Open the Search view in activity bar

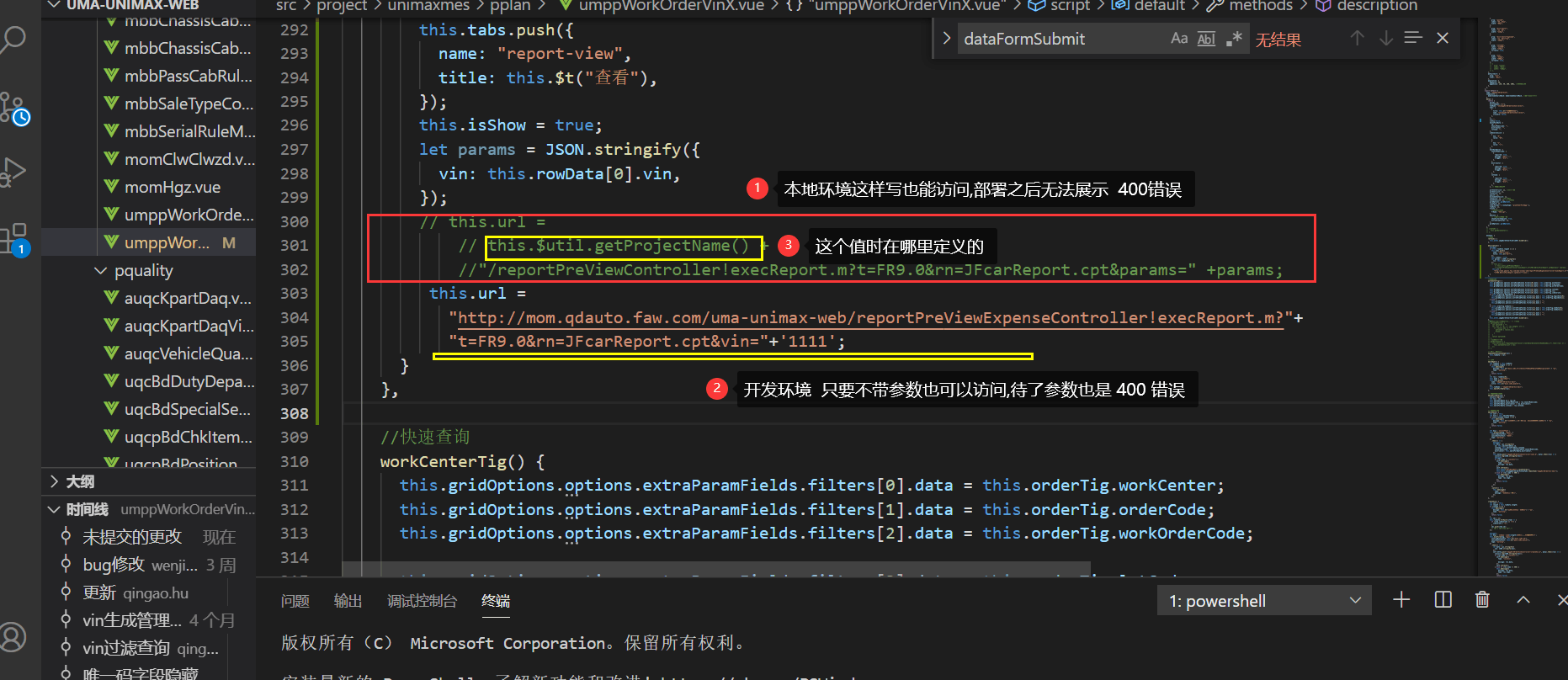point(14,39)
